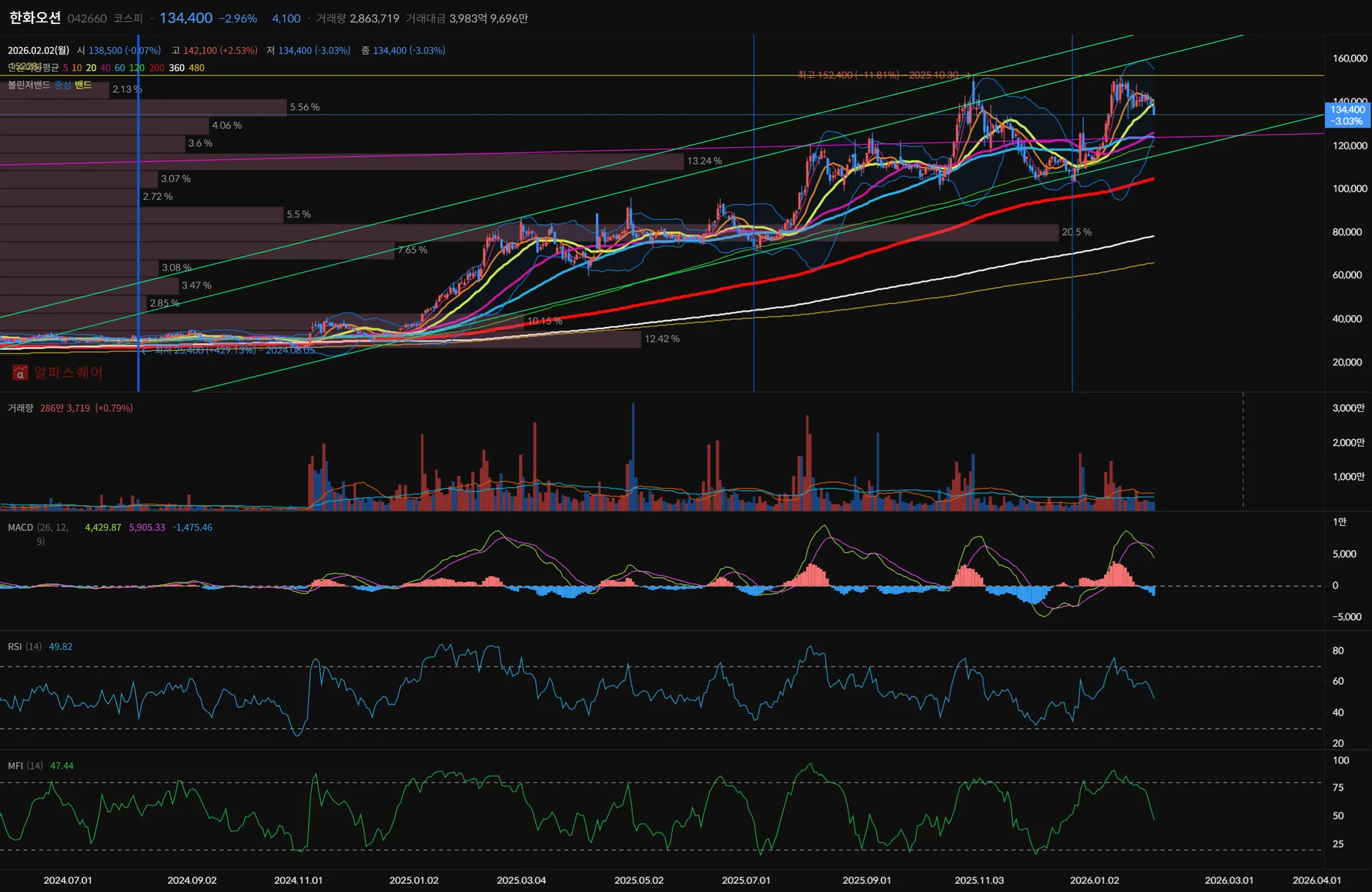Click the Bollinger 중심 line label
Viewport: 1372px width, 892px height.
point(62,85)
